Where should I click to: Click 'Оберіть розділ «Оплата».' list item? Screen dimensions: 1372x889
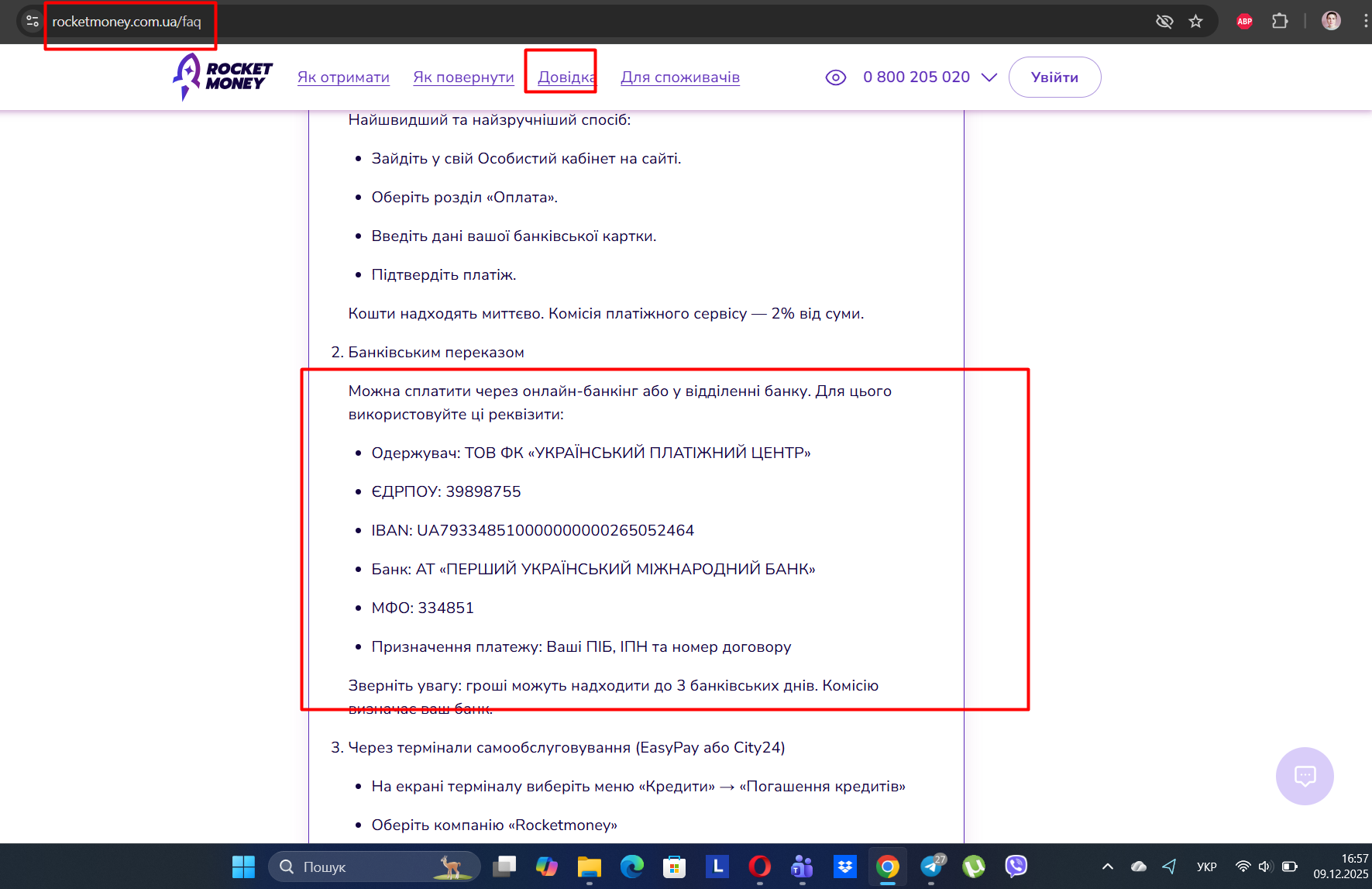[x=465, y=197]
